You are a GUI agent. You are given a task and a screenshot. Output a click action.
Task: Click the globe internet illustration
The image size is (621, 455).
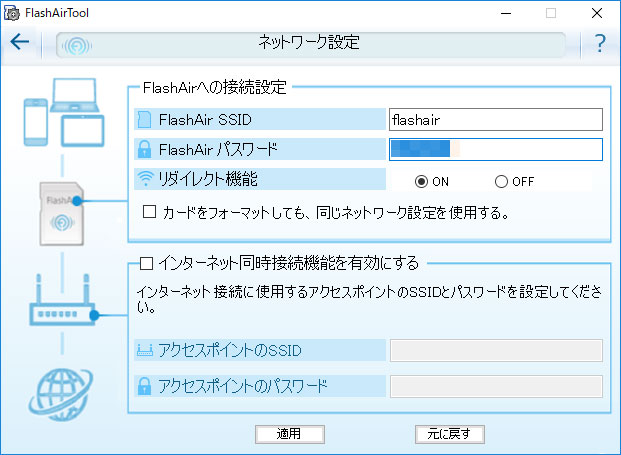click(61, 394)
